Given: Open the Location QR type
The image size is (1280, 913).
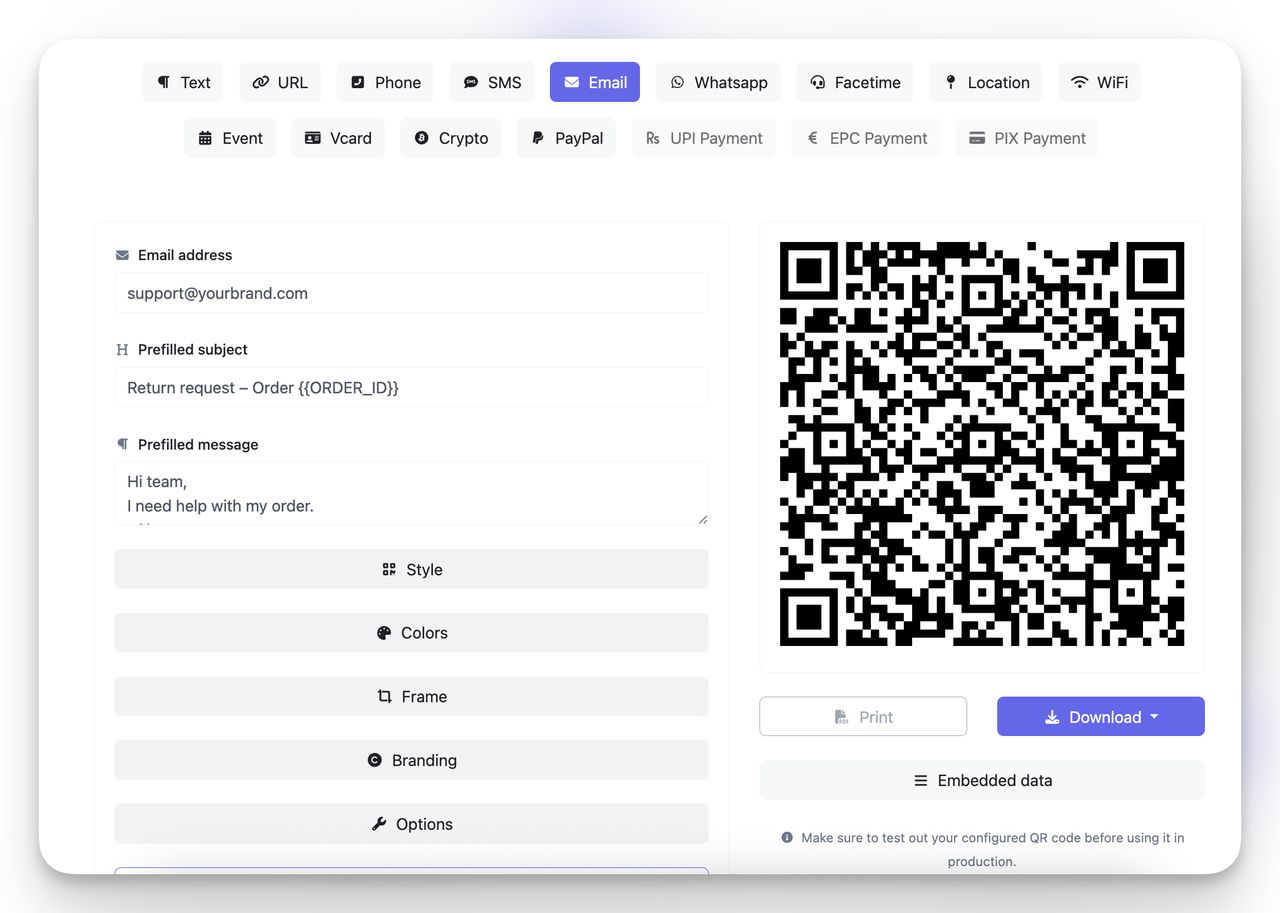Looking at the screenshot, I should pyautogui.click(x=986, y=82).
